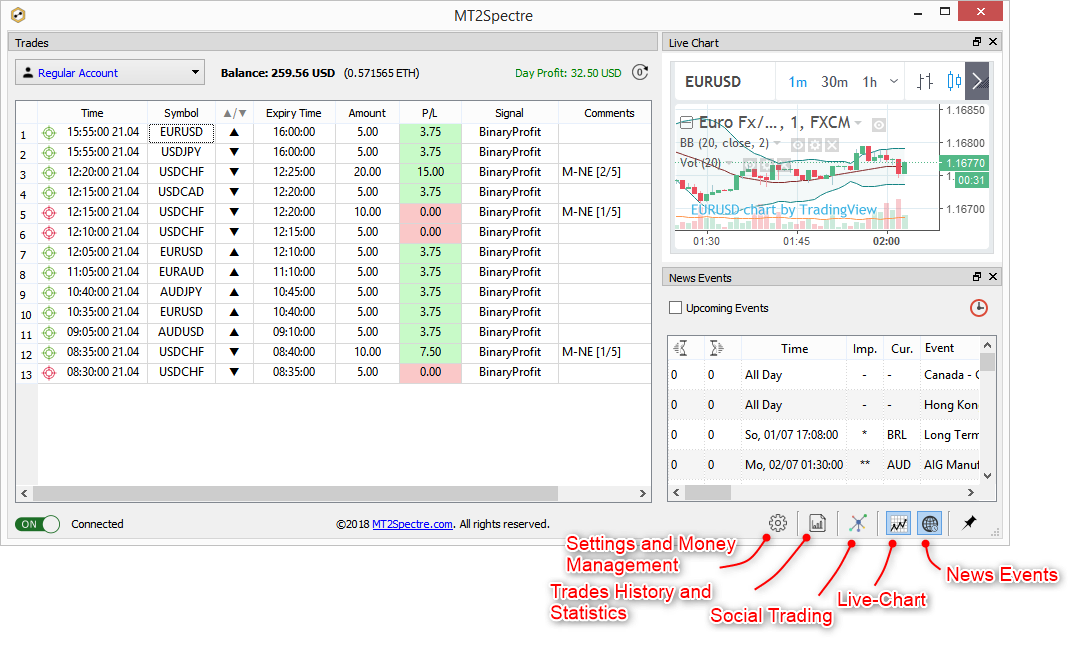Click the down arrow in USDCAD row
1092x648 pixels.
(x=234, y=192)
